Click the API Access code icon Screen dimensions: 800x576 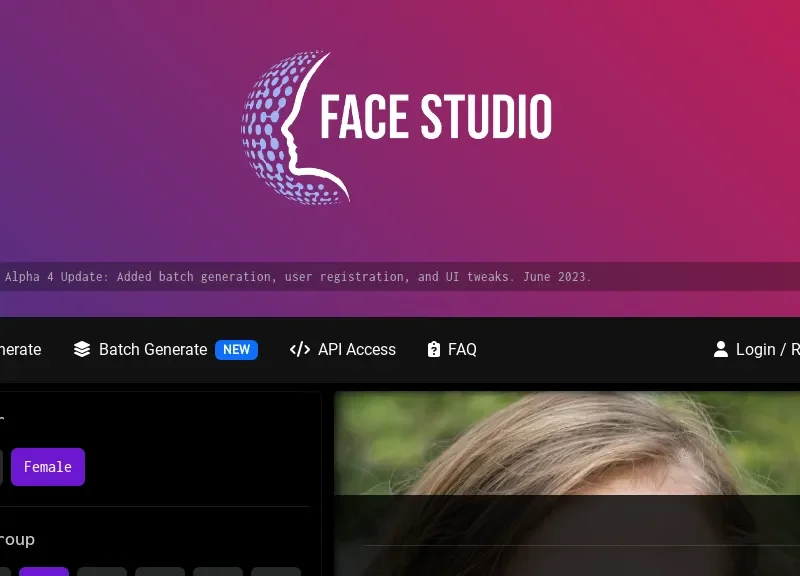click(300, 349)
